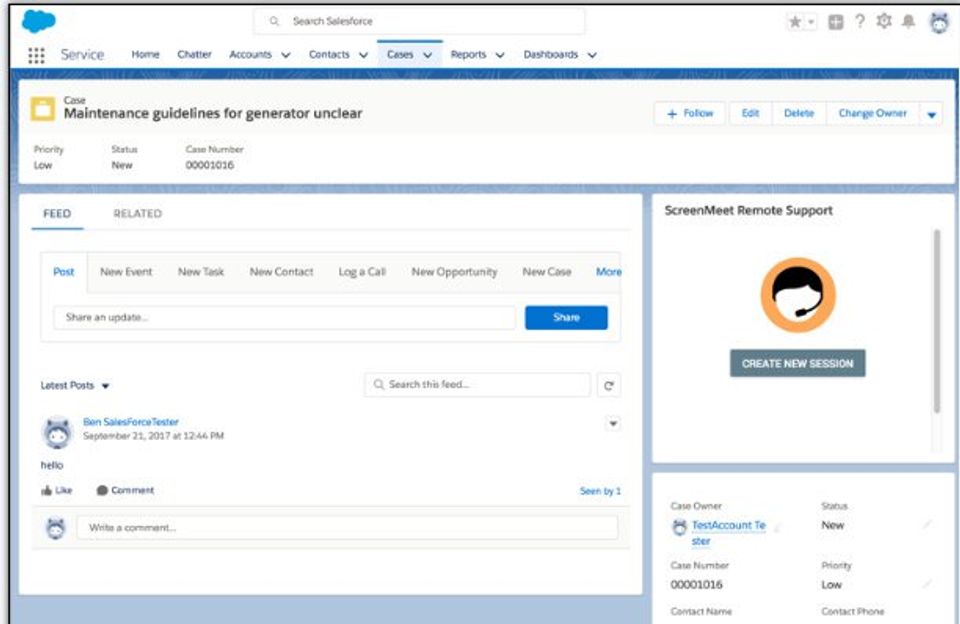The image size is (960, 624).
Task: Click the Edit button
Action: point(750,113)
